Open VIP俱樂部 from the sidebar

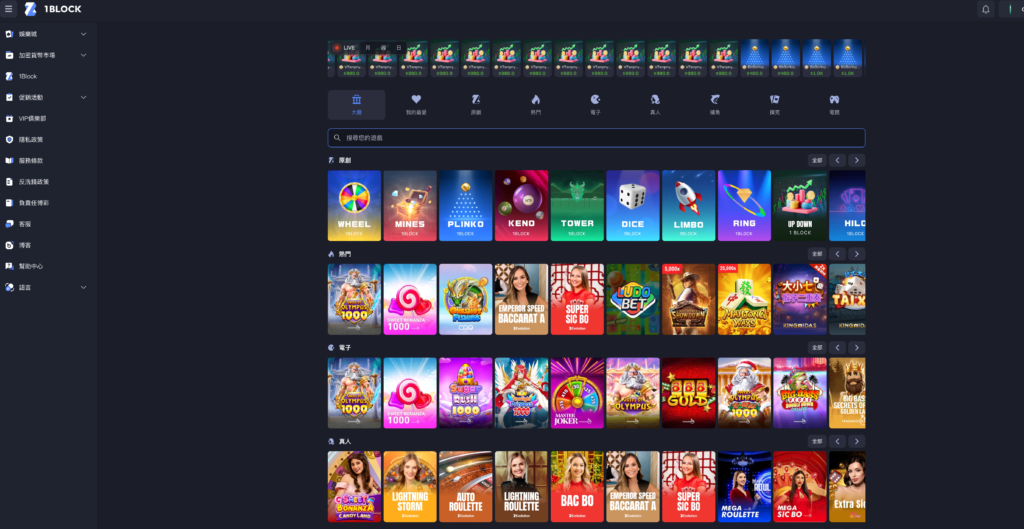[x=32, y=118]
